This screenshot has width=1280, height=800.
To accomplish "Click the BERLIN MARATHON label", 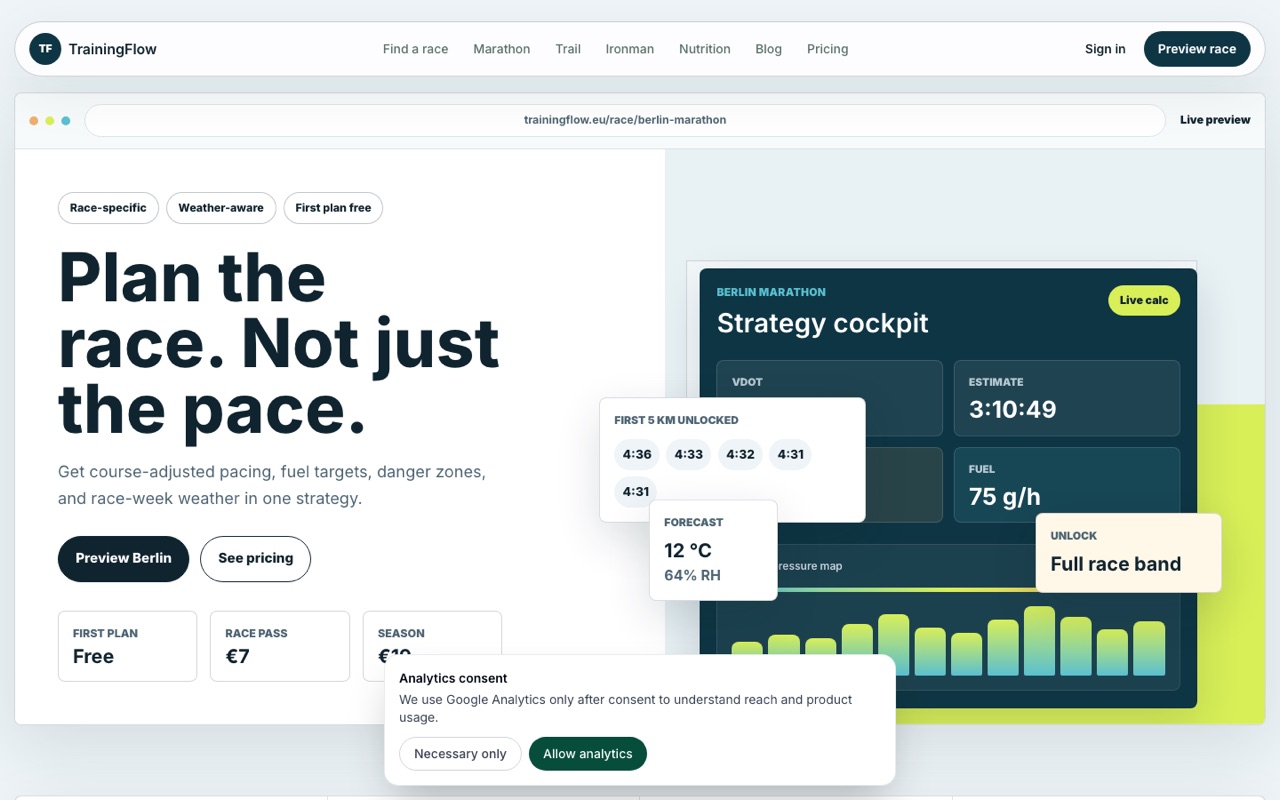I will pyautogui.click(x=771, y=292).
